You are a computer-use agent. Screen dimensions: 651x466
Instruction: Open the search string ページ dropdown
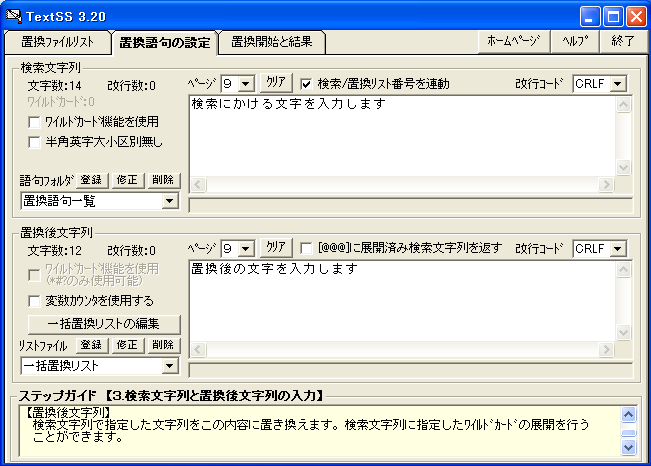point(246,84)
